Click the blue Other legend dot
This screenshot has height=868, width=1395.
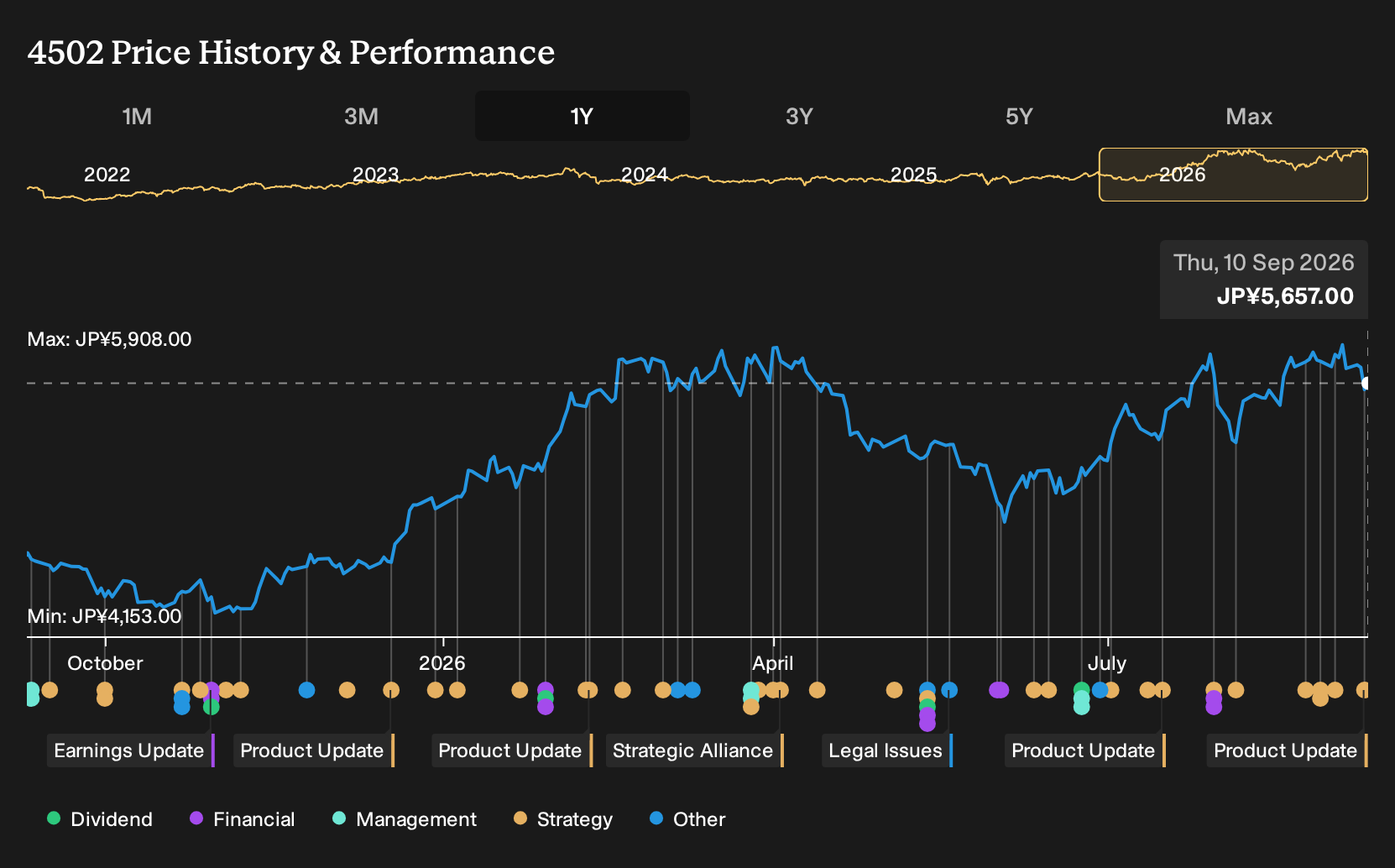point(656,818)
